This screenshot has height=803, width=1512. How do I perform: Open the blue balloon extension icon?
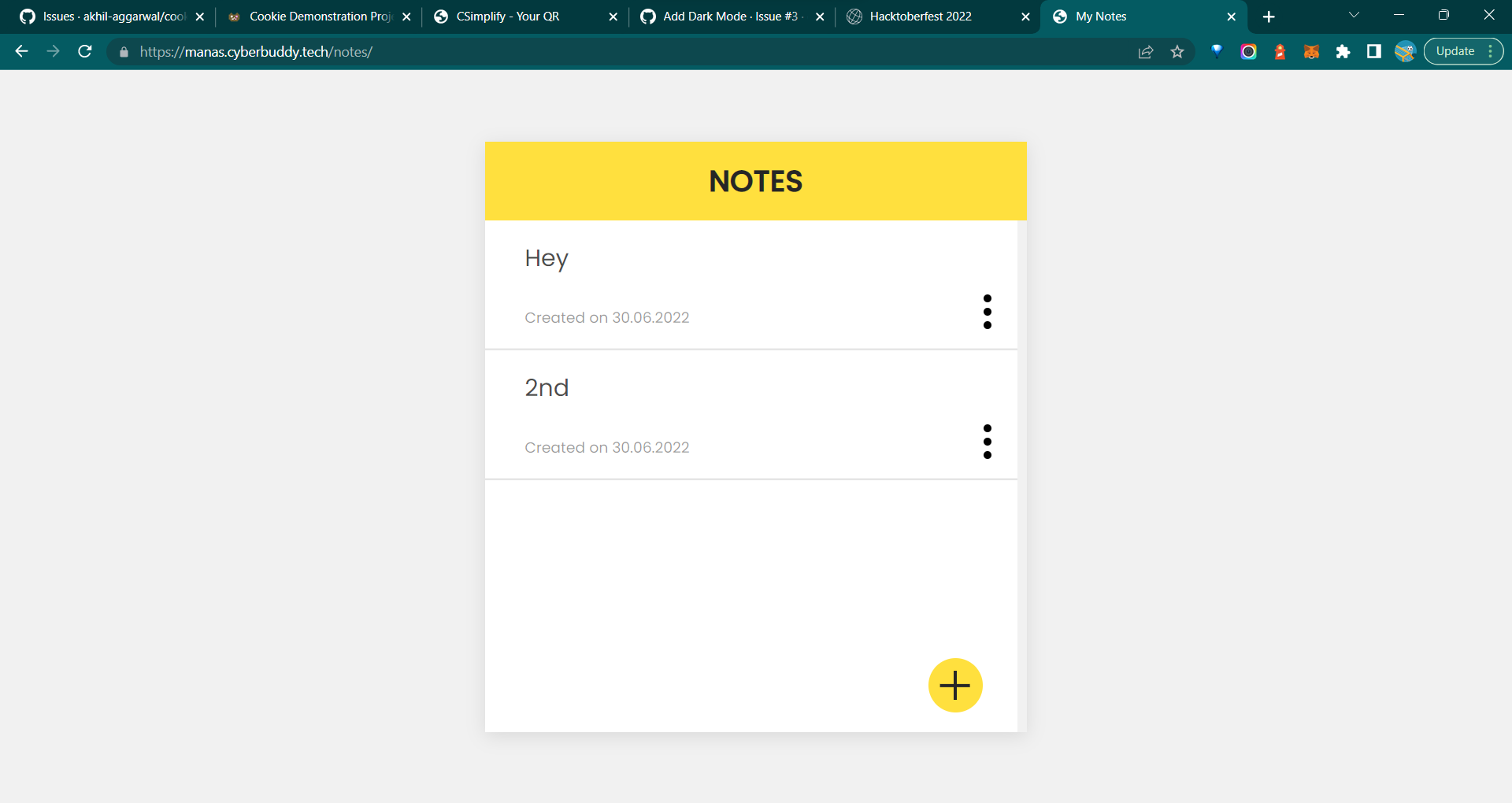coord(1217,51)
